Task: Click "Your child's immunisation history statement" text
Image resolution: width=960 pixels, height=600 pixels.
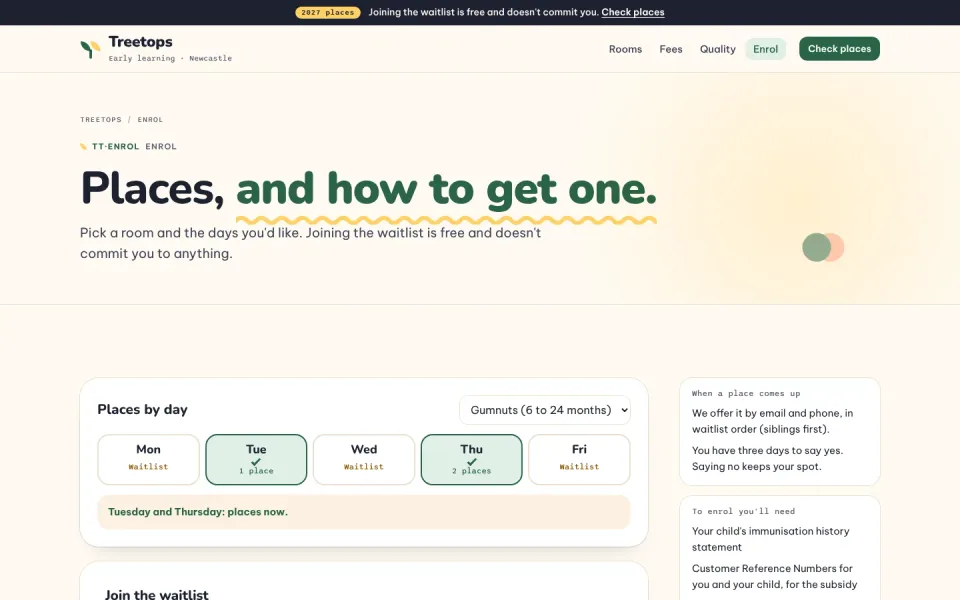Action: click(770, 539)
